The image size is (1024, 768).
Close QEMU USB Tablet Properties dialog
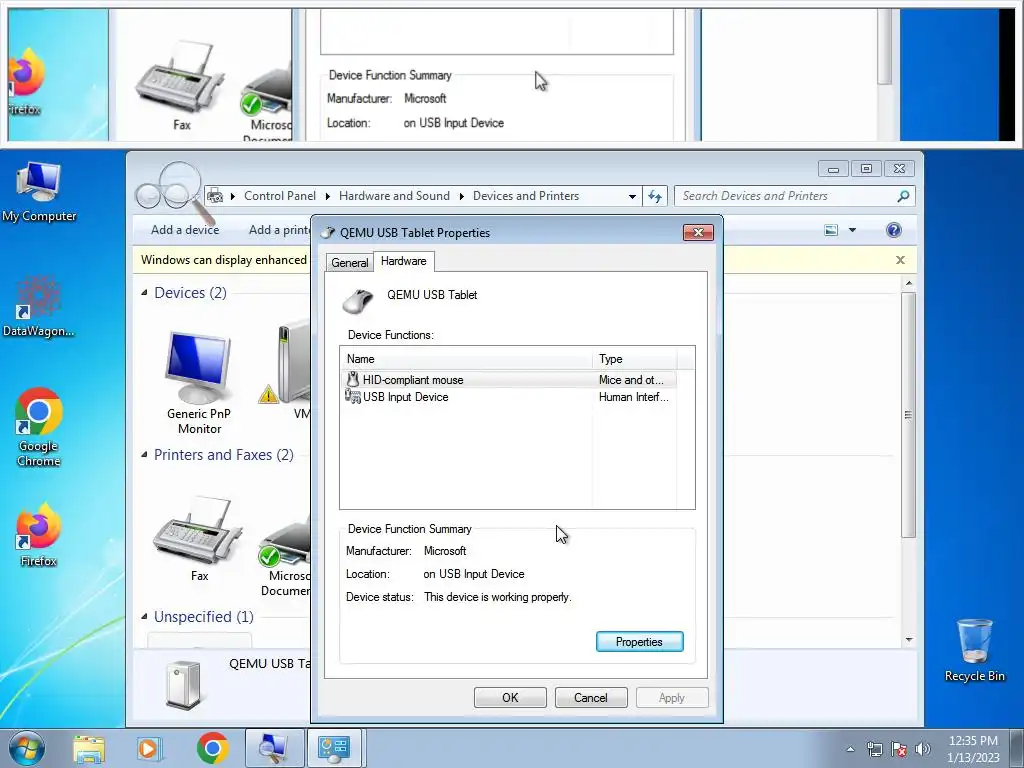point(698,232)
